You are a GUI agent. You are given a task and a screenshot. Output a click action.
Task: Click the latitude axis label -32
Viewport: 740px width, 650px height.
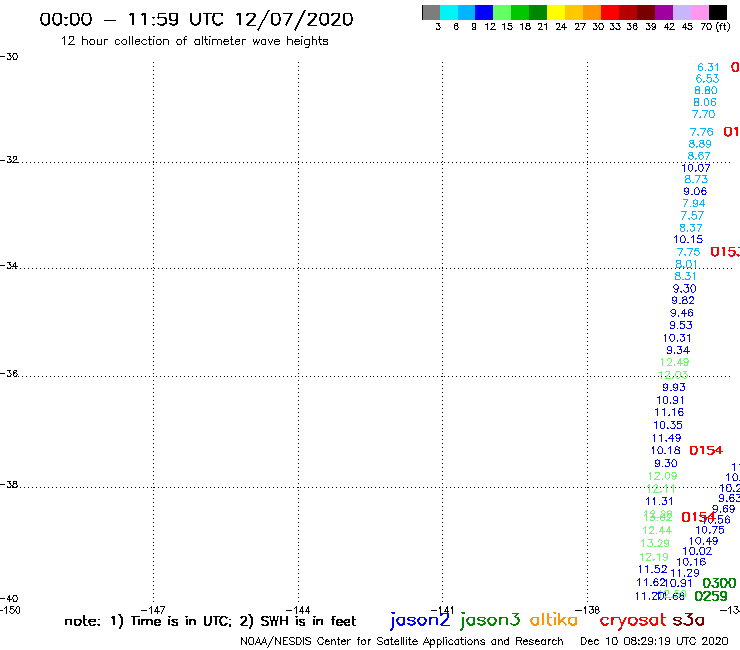pos(9,160)
